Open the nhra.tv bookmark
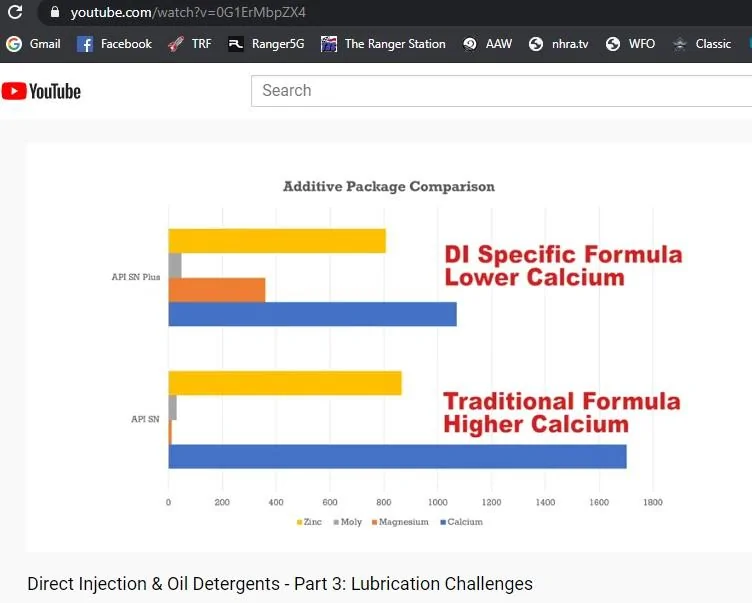Viewport: 752px width, 603px height. [559, 44]
